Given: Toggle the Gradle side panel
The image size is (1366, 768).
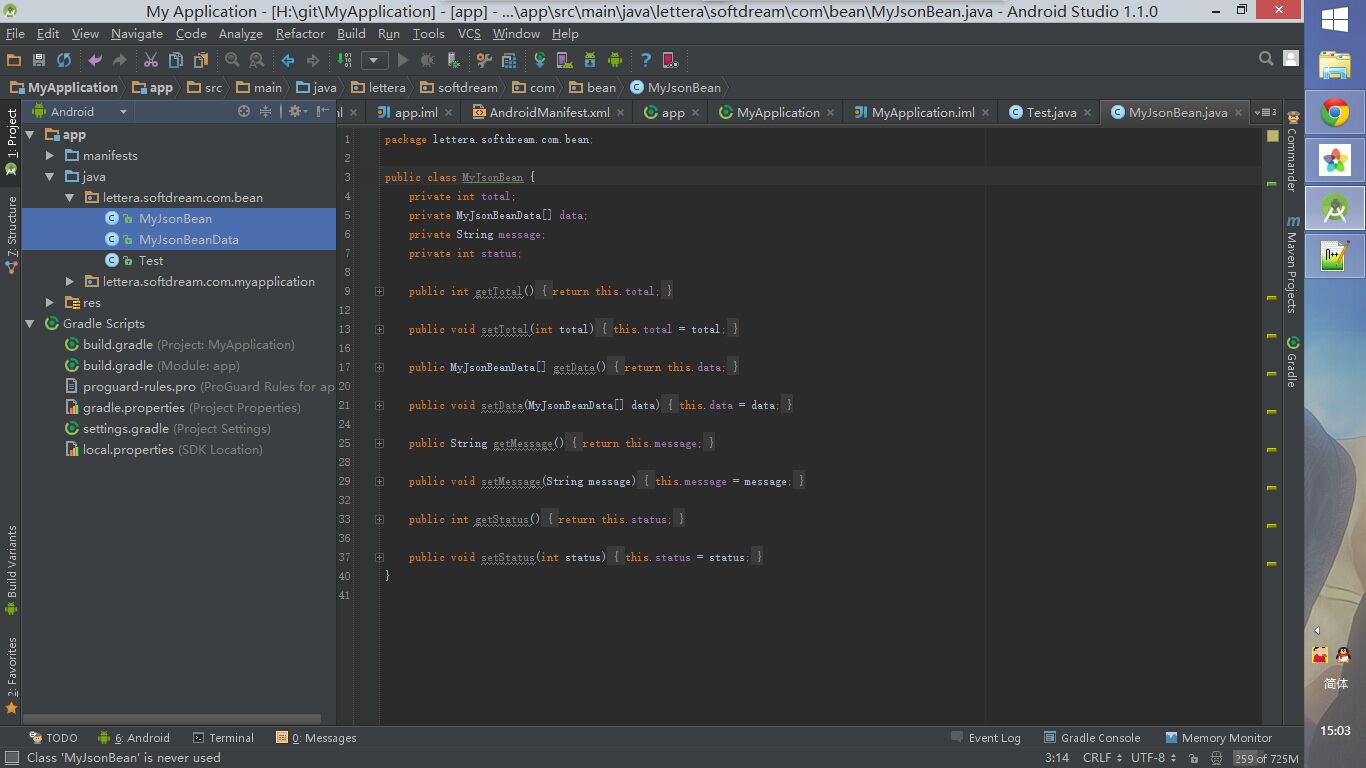Looking at the screenshot, I should click(1292, 362).
